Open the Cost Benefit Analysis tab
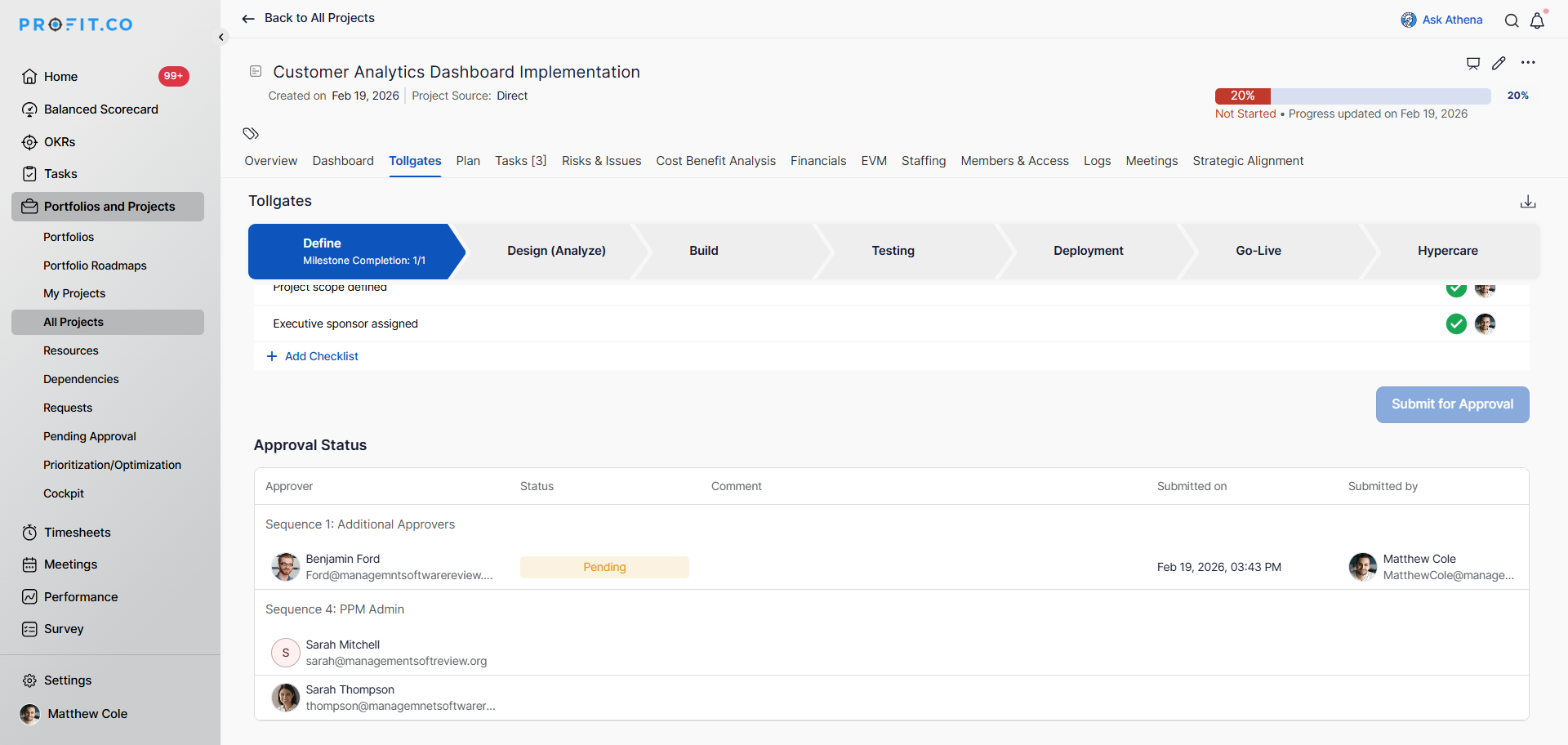1568x745 pixels. [x=715, y=161]
